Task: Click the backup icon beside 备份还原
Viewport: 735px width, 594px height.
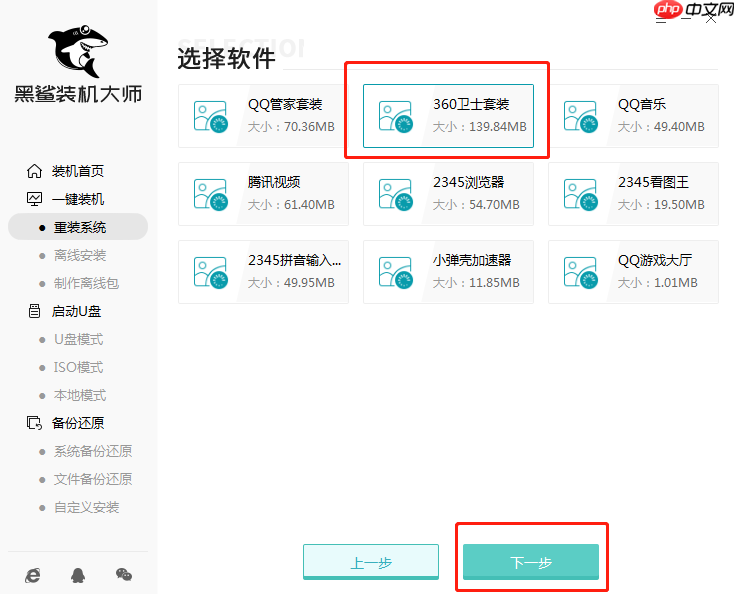Action: coord(34,423)
